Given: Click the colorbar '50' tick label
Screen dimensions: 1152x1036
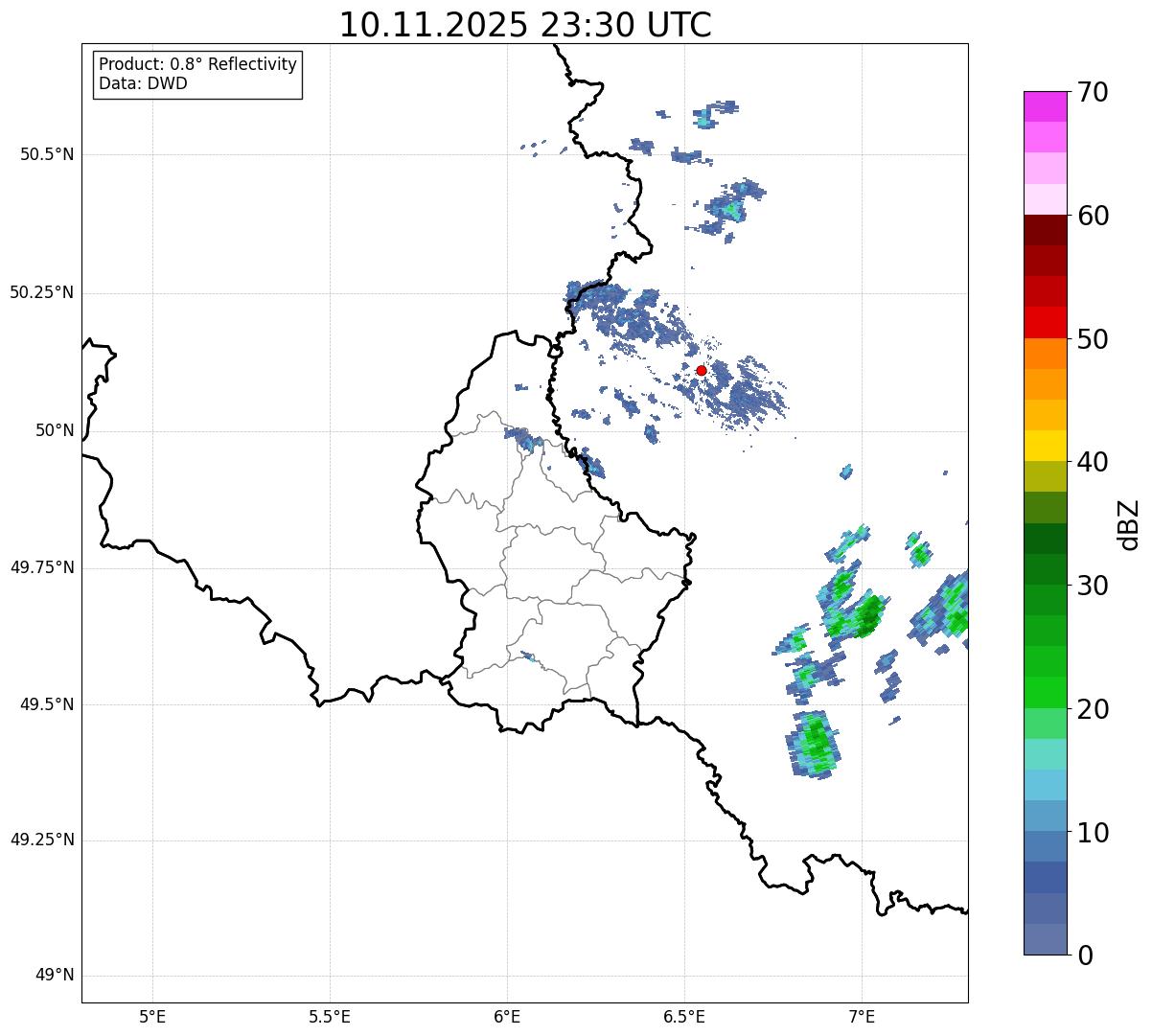Looking at the screenshot, I should coord(1092,339).
